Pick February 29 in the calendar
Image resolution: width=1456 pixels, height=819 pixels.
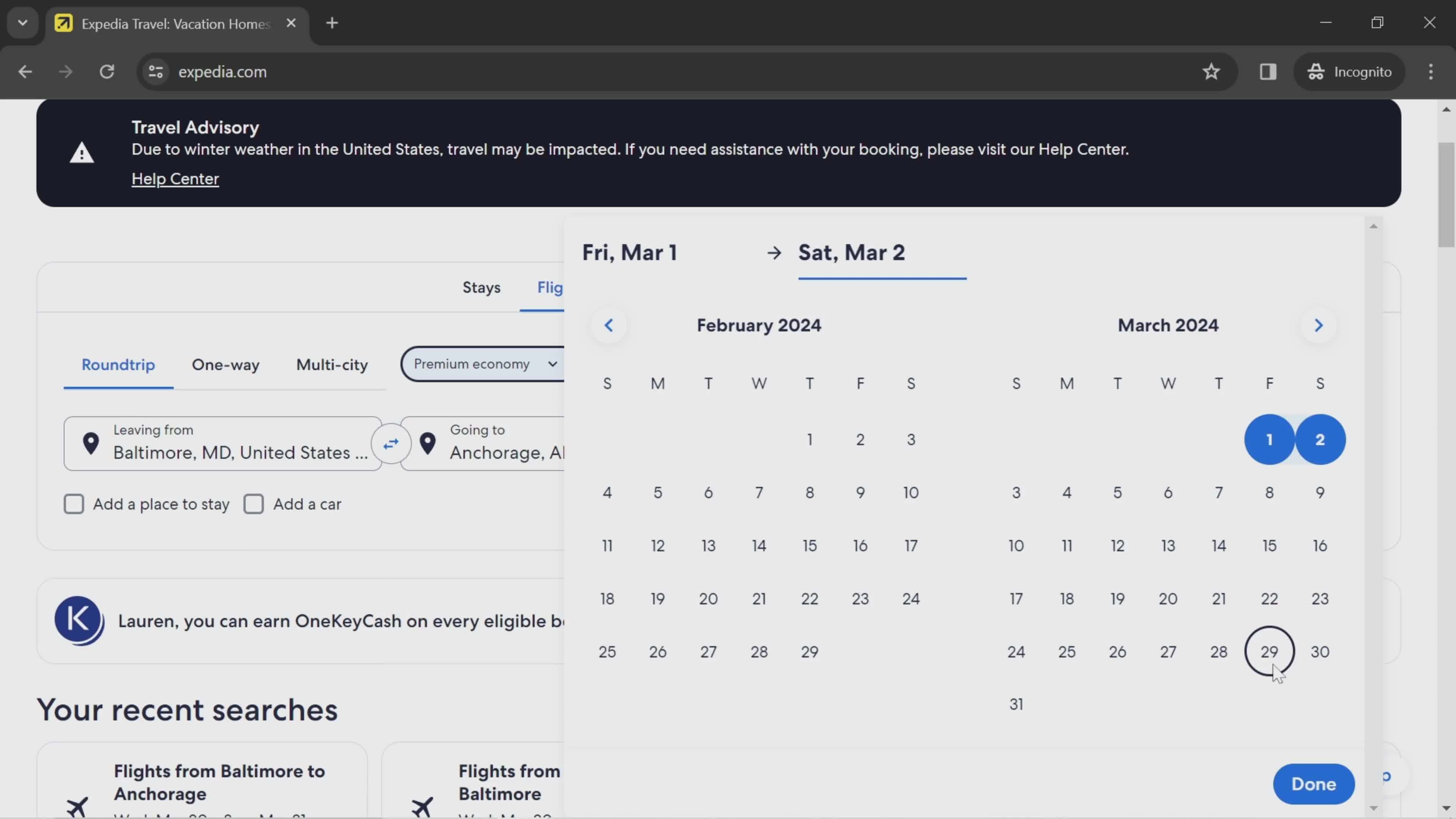click(x=810, y=651)
